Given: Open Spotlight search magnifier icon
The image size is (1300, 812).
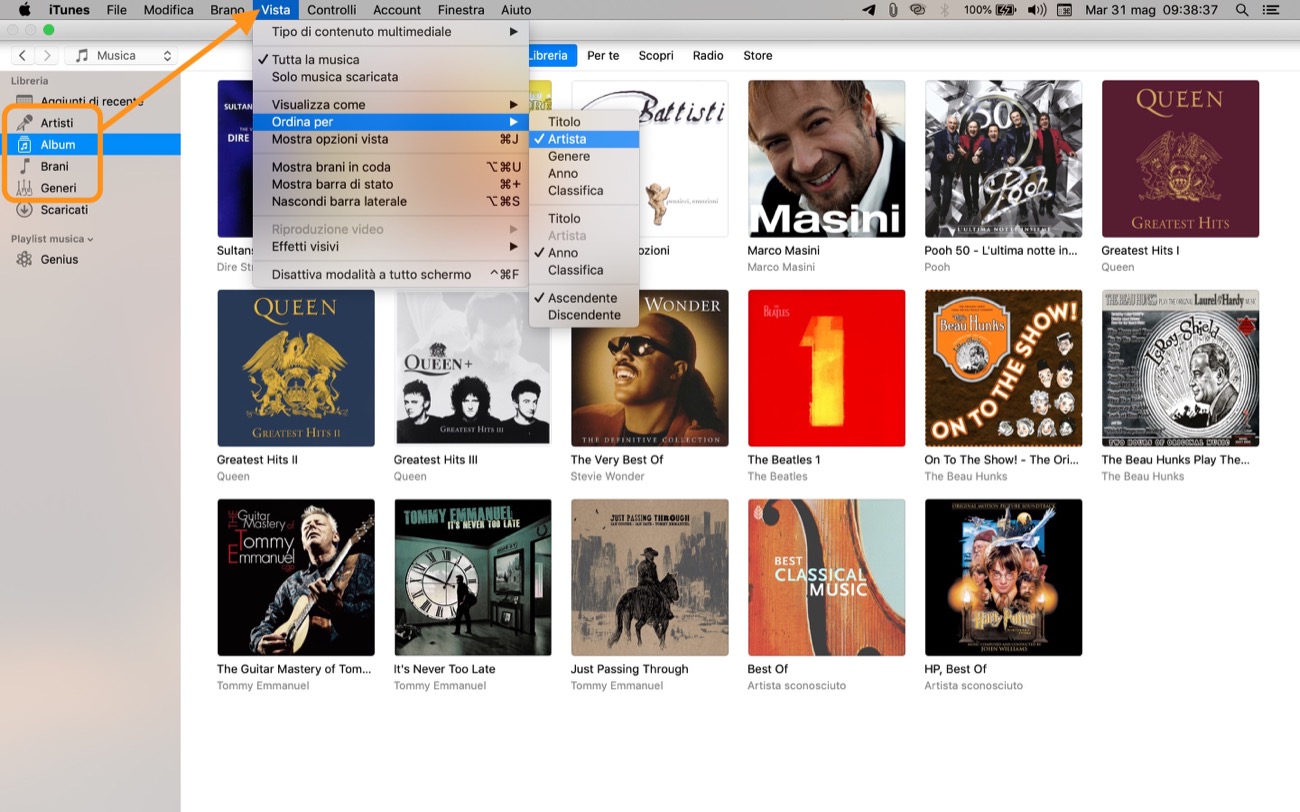Looking at the screenshot, I should pos(1242,10).
